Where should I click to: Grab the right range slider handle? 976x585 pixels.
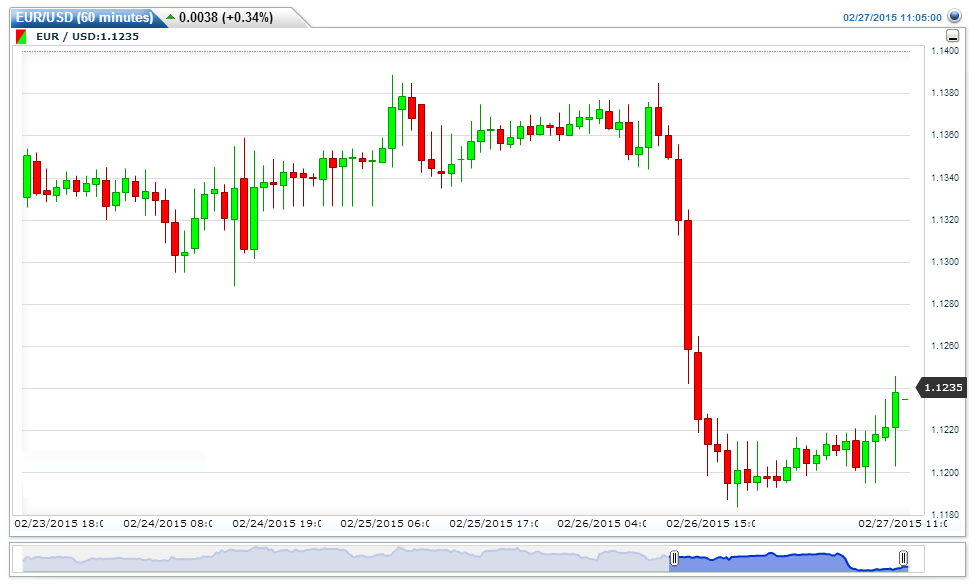pyautogui.click(x=903, y=558)
